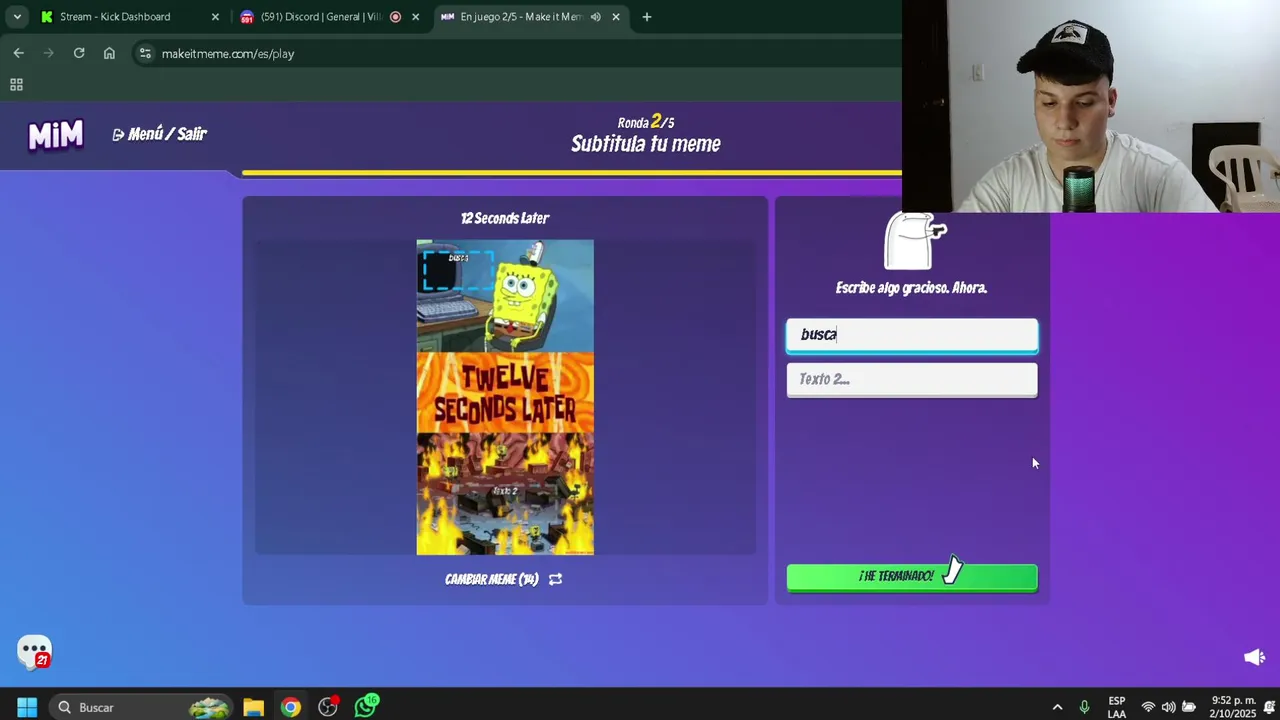Screen dimensions: 1280x720
Task: Open the browser home page
Action: click(109, 53)
